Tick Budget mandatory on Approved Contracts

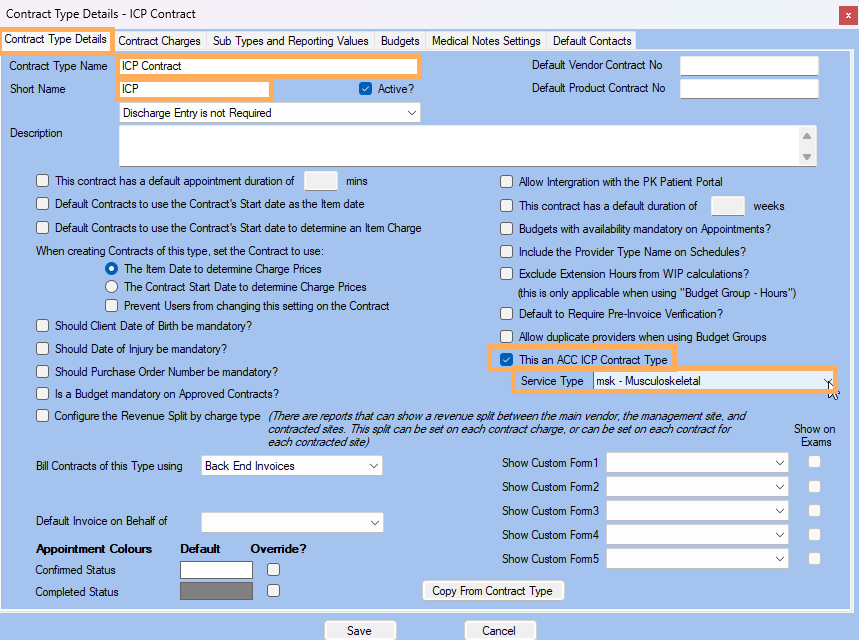[42, 393]
